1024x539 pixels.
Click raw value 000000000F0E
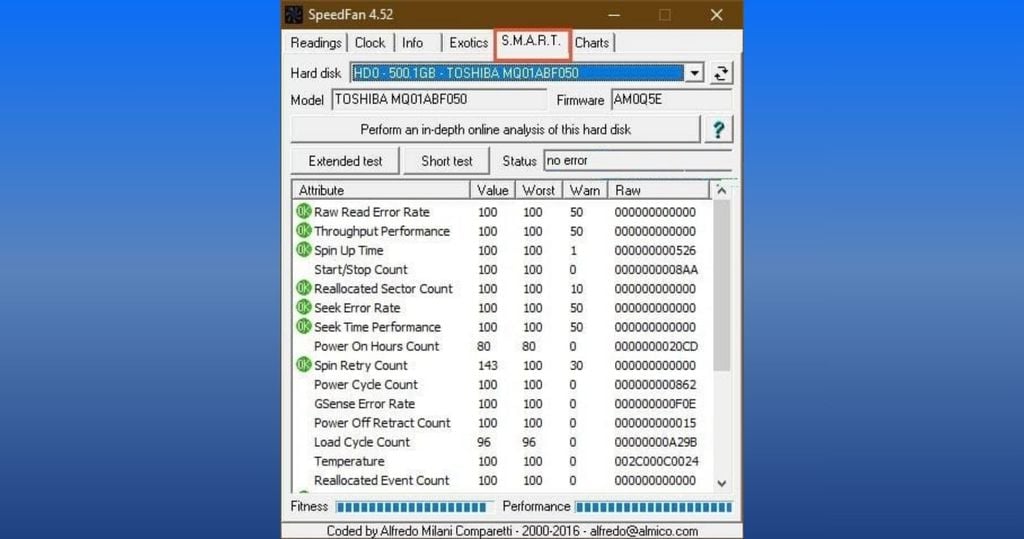tap(655, 403)
